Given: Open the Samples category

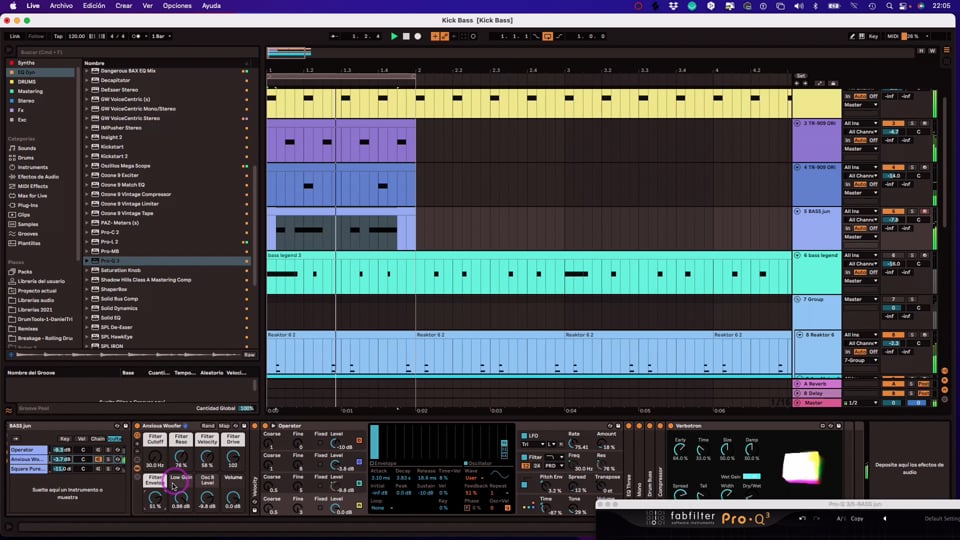Looking at the screenshot, I should [28, 224].
